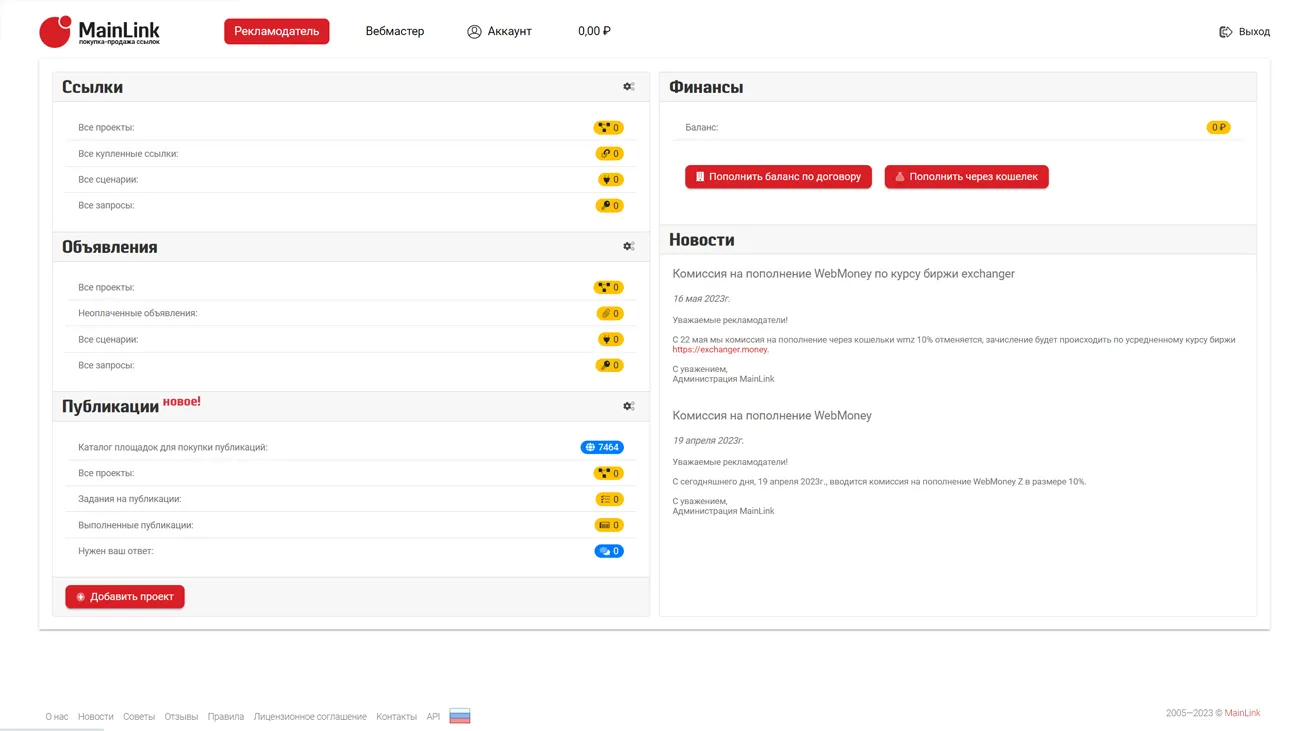Screen dimensions: 1300x731
Task: Open settings gear in Ссылки panel
Action: point(628,87)
